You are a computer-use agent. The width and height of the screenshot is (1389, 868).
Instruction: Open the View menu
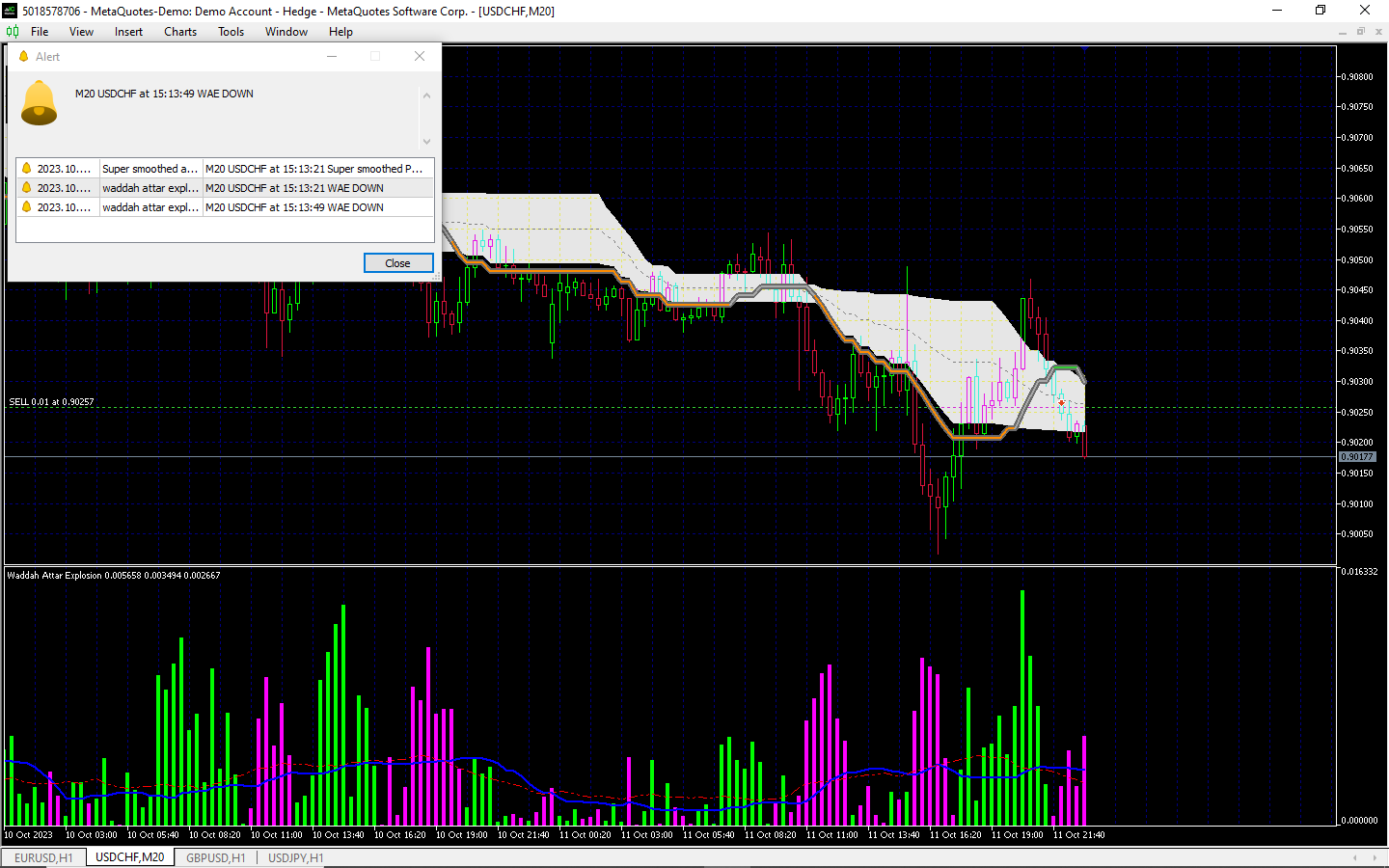click(81, 32)
